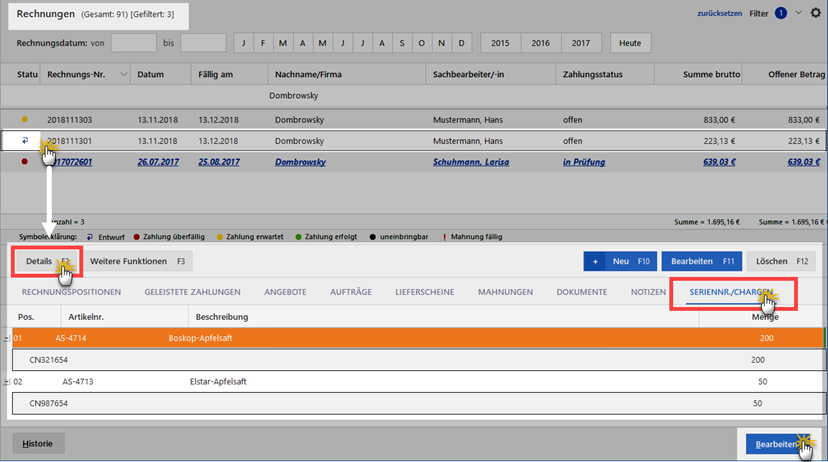Image resolution: width=828 pixels, height=462 pixels.
Task: Click the zurücksetzen link
Action: coord(719,13)
